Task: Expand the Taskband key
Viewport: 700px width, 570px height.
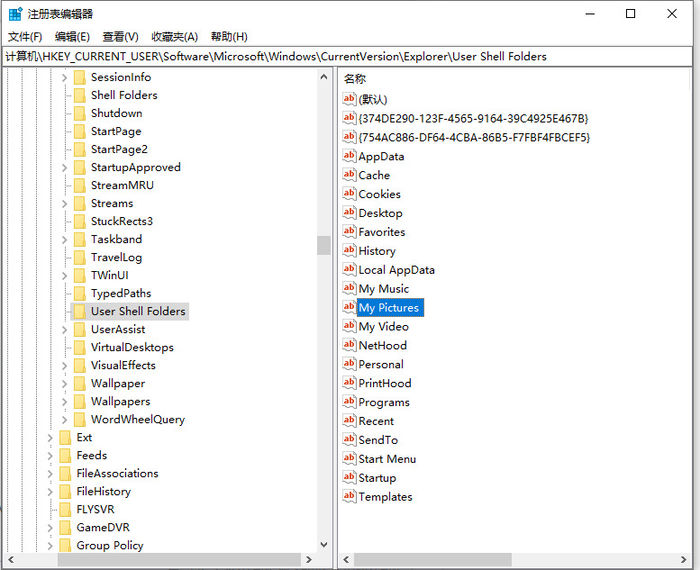Action: click(64, 240)
